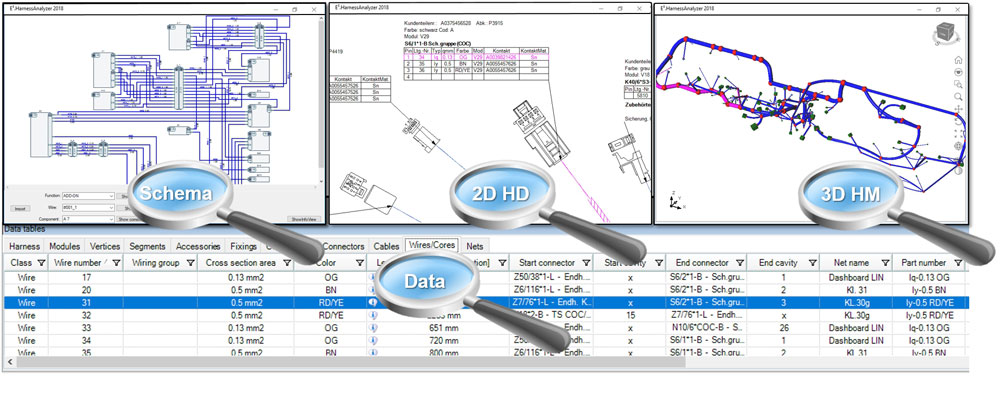Select the Wires/Cores tab

click(432, 246)
